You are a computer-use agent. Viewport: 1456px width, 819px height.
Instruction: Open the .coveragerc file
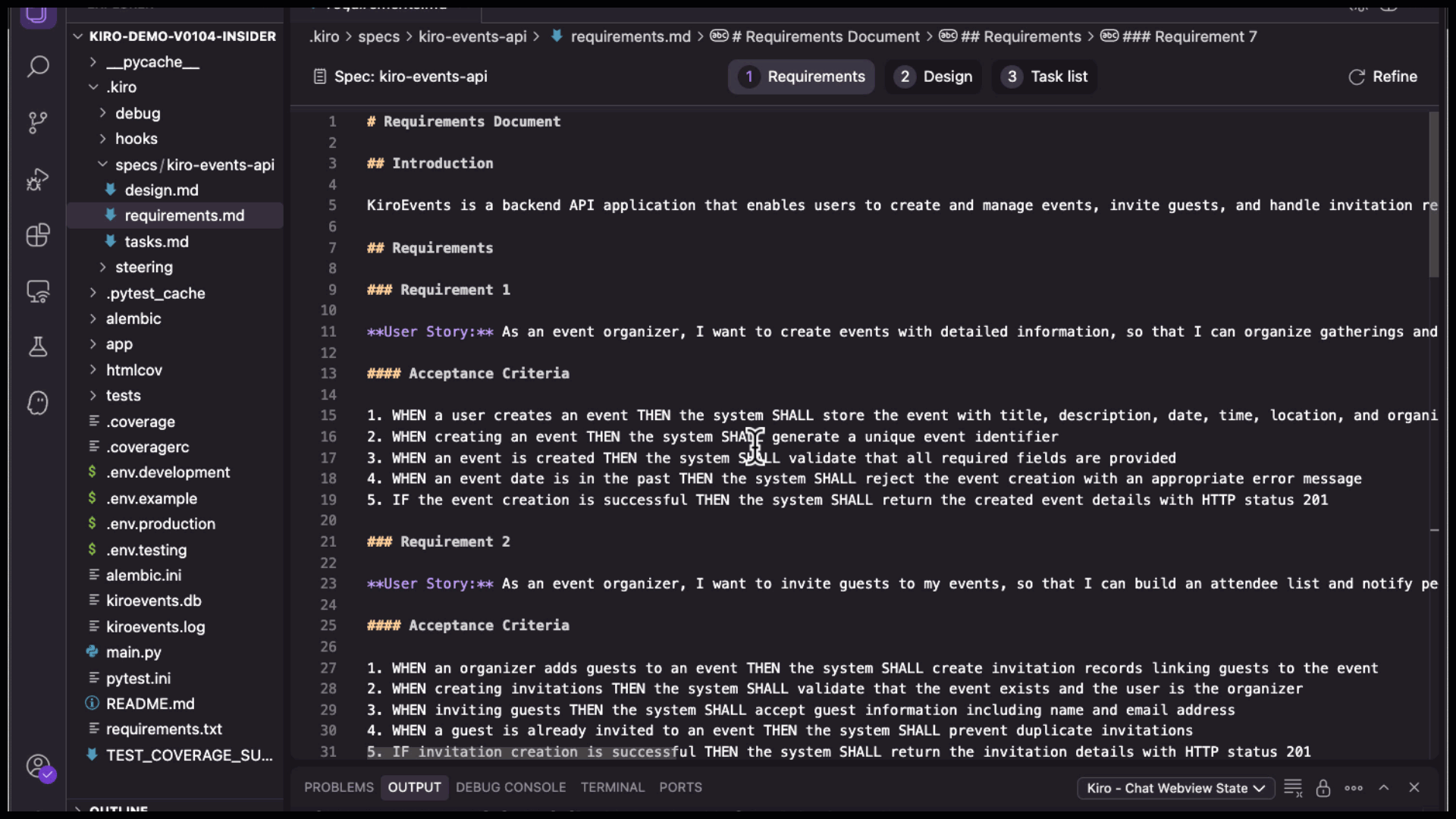tap(175, 447)
